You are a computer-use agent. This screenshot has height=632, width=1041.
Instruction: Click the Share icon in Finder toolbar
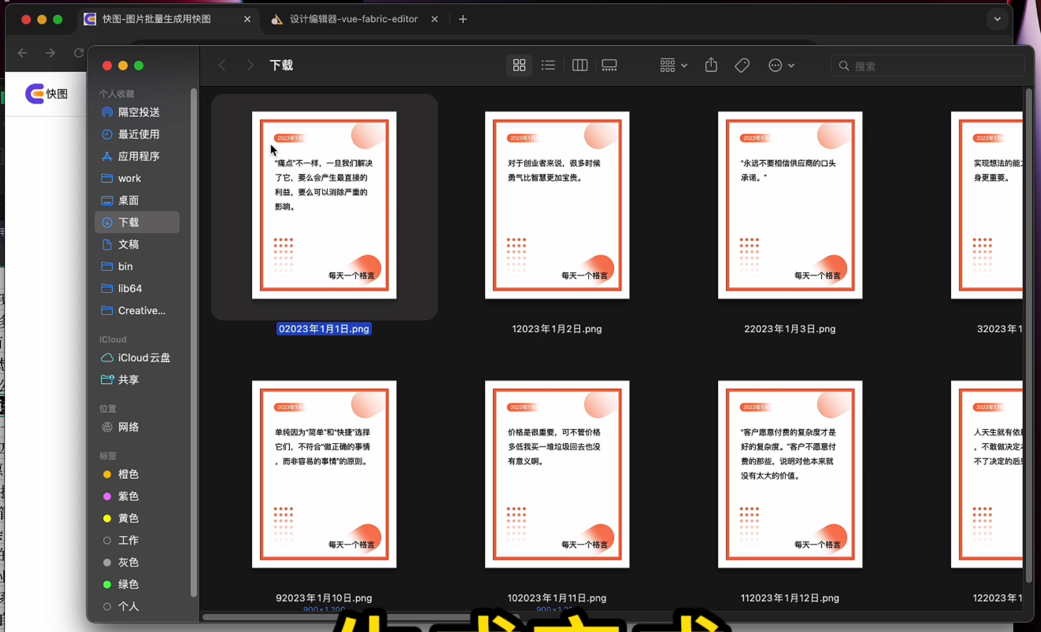711,66
